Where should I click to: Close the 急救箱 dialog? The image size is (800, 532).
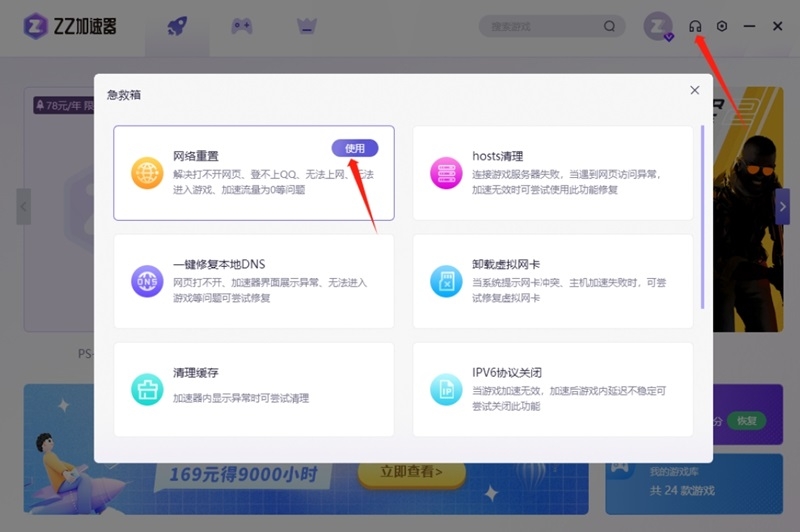tap(695, 90)
